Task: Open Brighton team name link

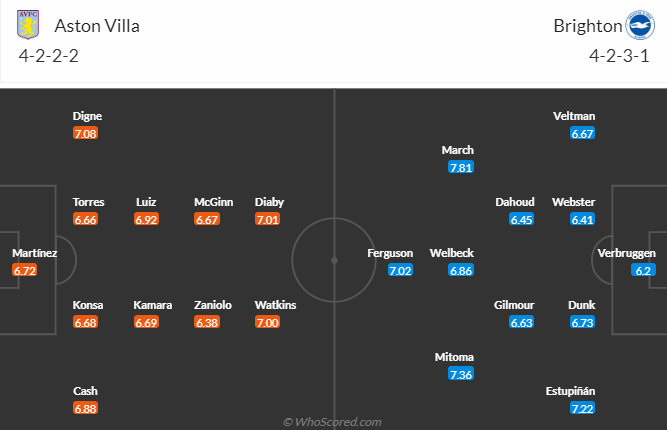Action: click(588, 26)
